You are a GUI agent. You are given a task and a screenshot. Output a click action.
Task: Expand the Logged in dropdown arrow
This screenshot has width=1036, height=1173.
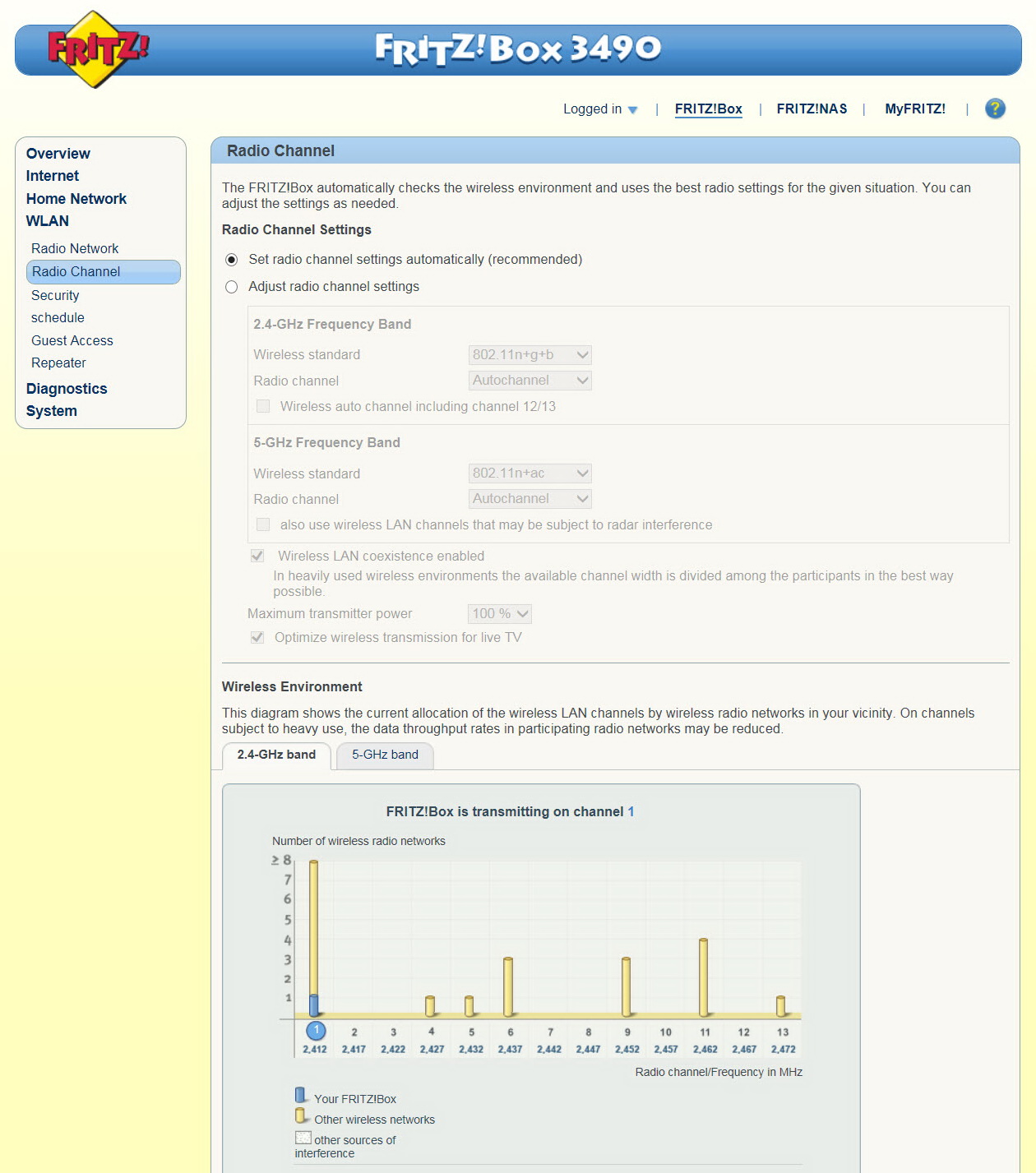point(632,110)
